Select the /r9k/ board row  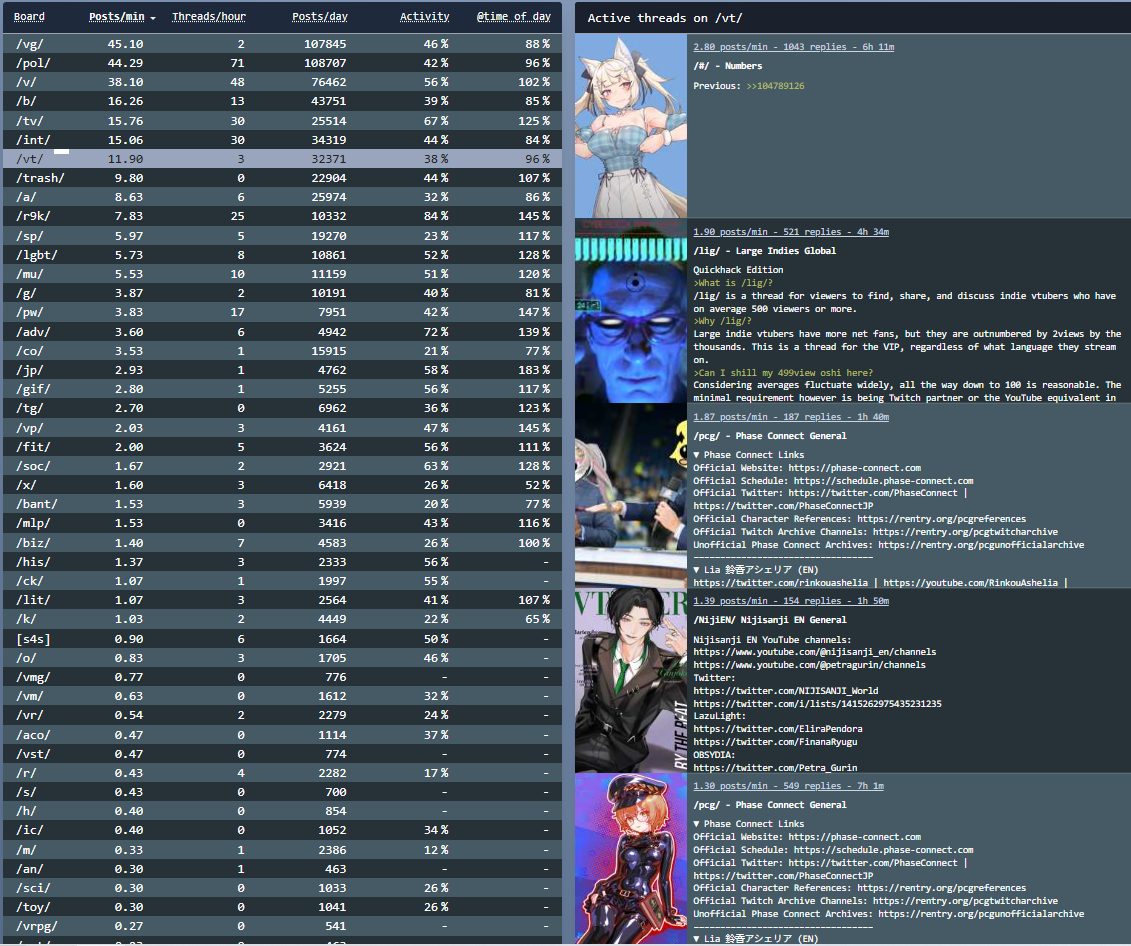click(x=282, y=216)
